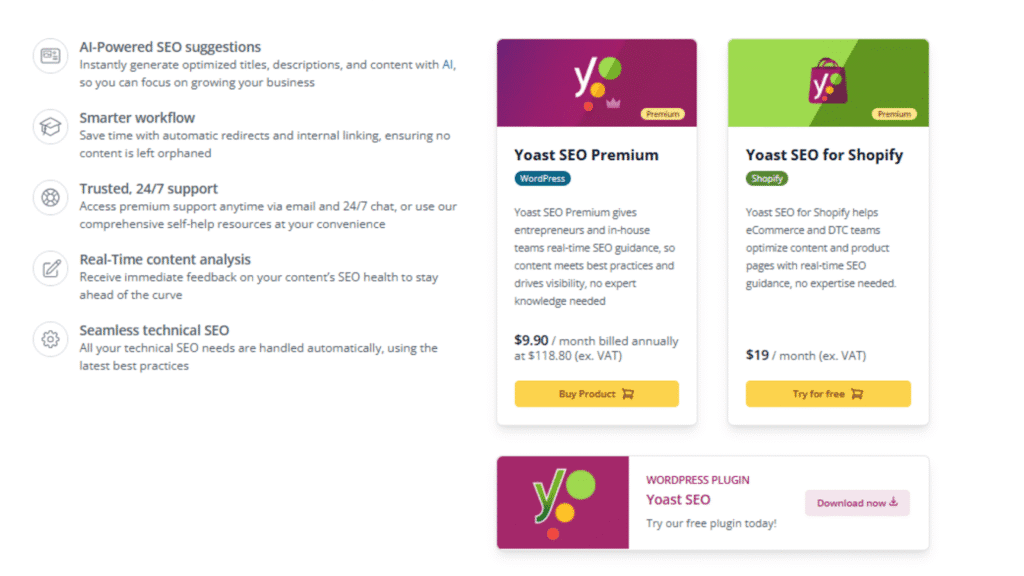1024x576 pixels.
Task: Click the Premium badge on WordPress card
Action: 662,114
